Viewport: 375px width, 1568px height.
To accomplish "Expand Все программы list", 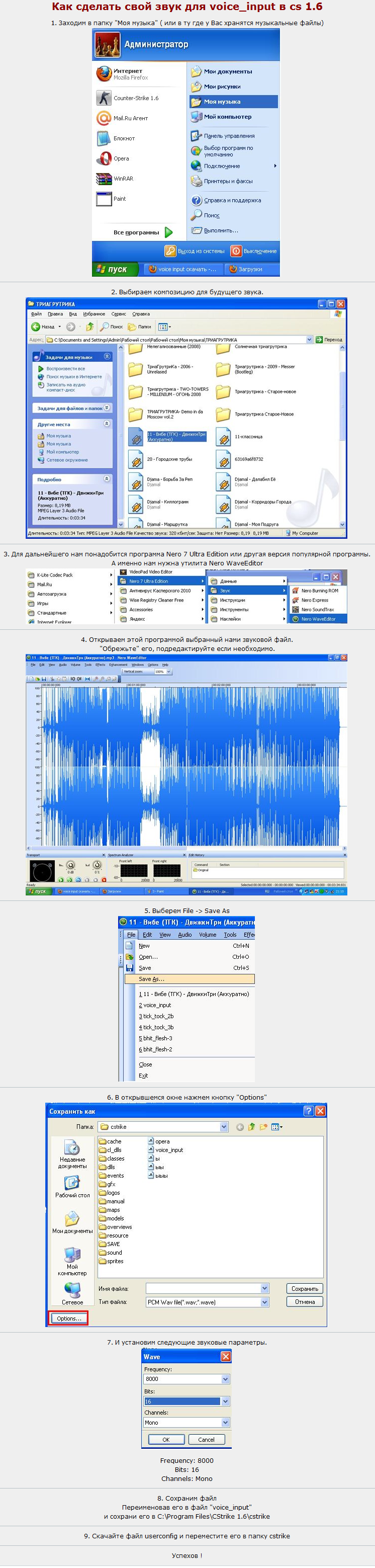I will (143, 232).
